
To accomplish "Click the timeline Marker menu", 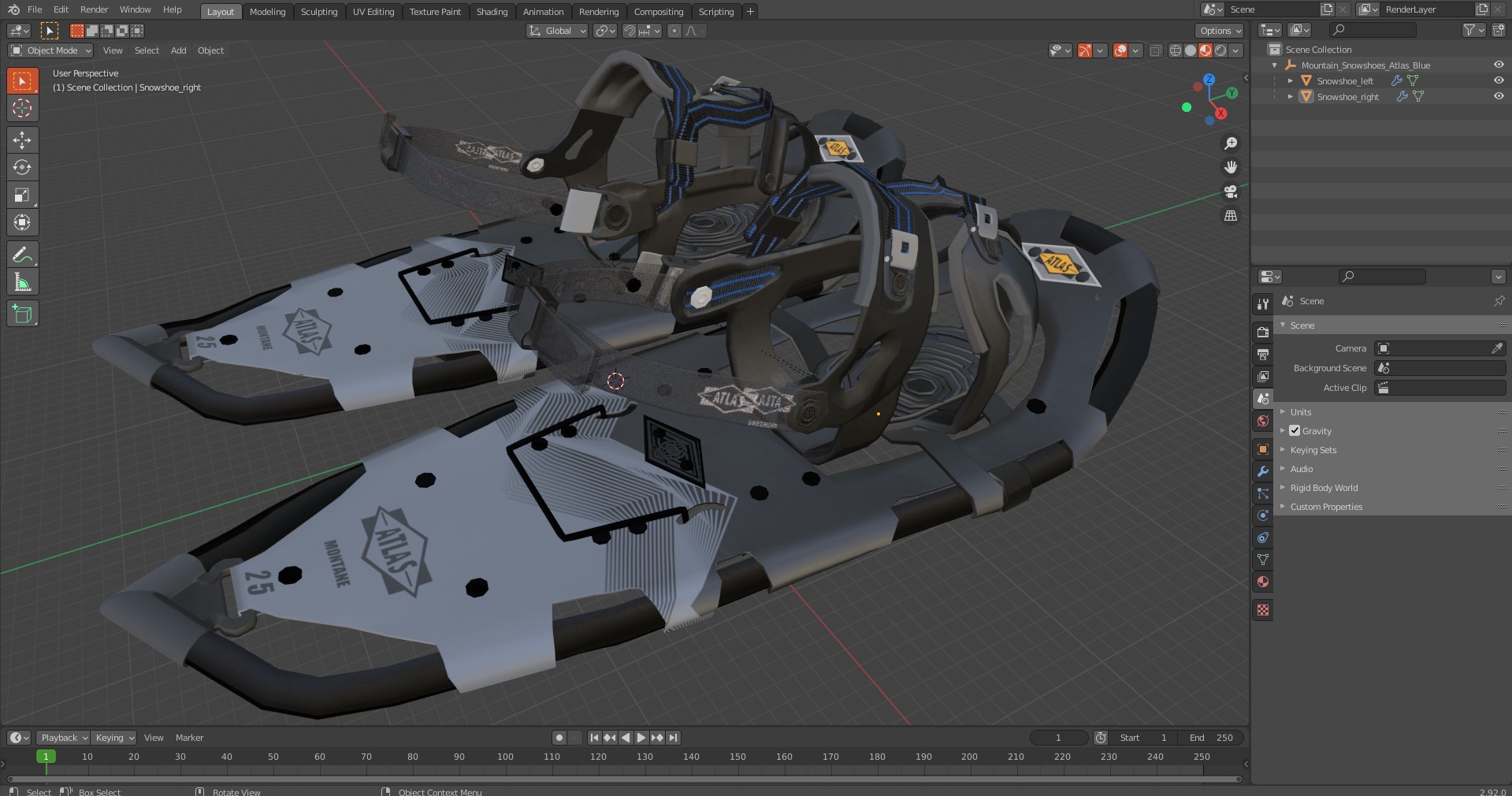I will click(x=189, y=738).
